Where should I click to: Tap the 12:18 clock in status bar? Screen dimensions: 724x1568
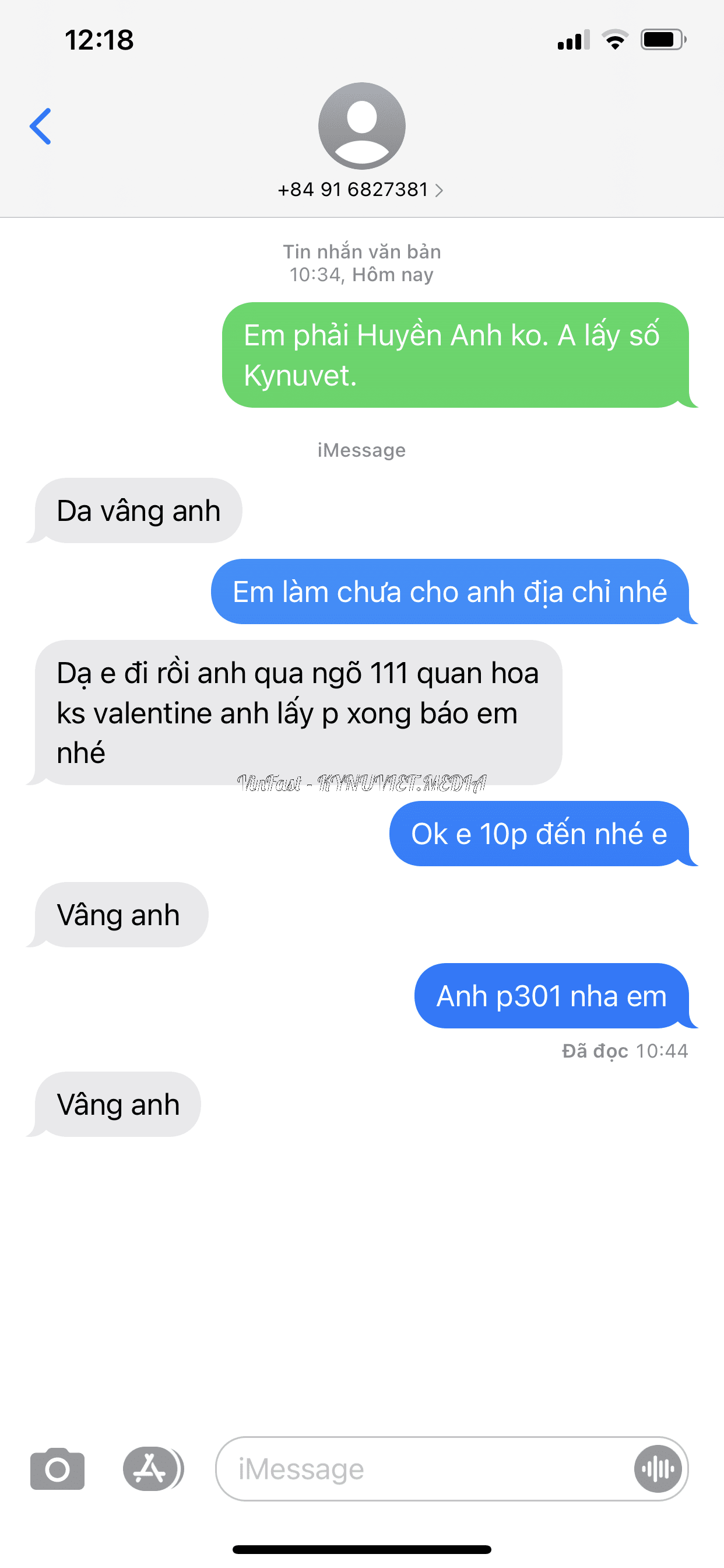pos(99,40)
